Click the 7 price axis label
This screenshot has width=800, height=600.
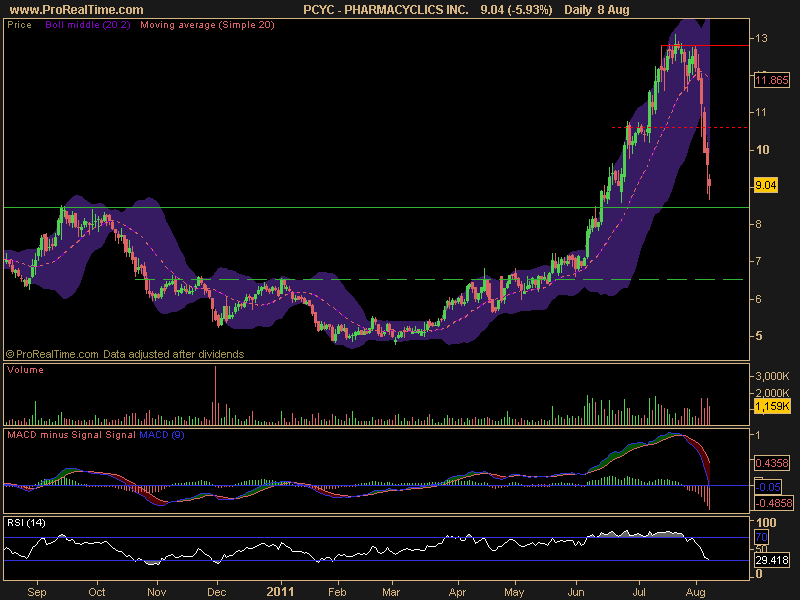tap(759, 261)
